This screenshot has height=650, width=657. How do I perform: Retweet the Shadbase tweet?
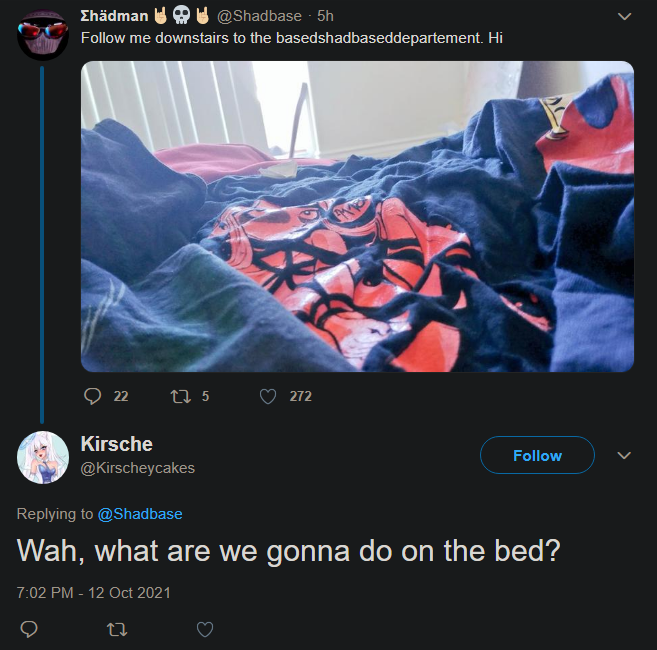pyautogui.click(x=181, y=396)
